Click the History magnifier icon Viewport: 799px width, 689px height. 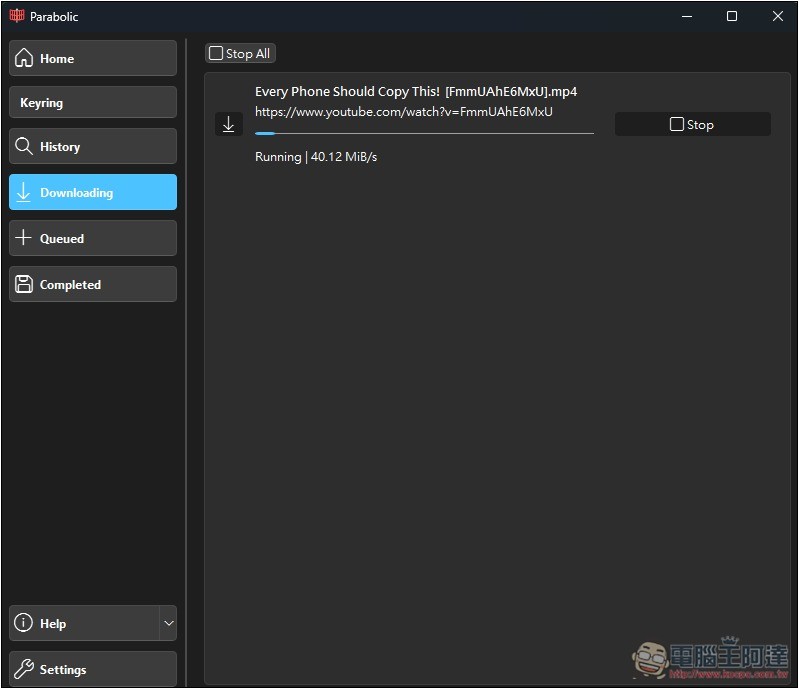tap(24, 147)
